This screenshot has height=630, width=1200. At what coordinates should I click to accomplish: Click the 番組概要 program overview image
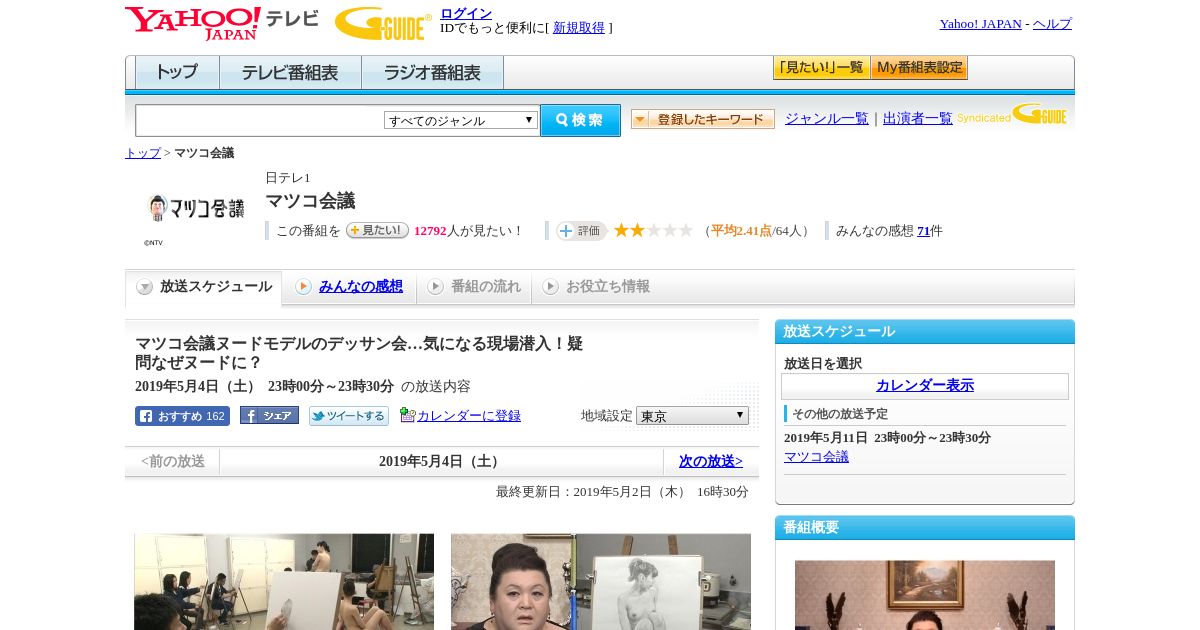[x=925, y=595]
